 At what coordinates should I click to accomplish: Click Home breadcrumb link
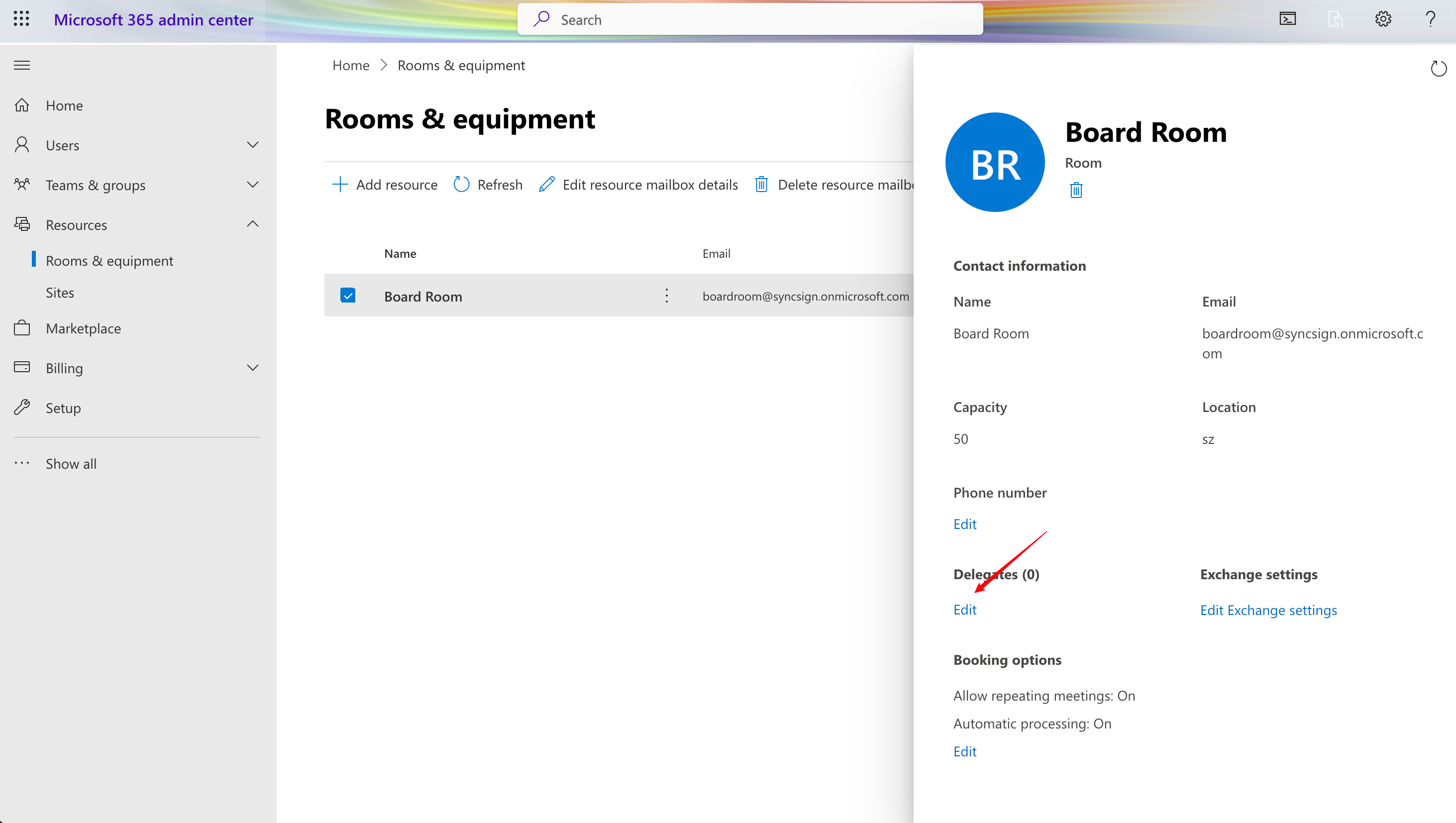pos(350,65)
